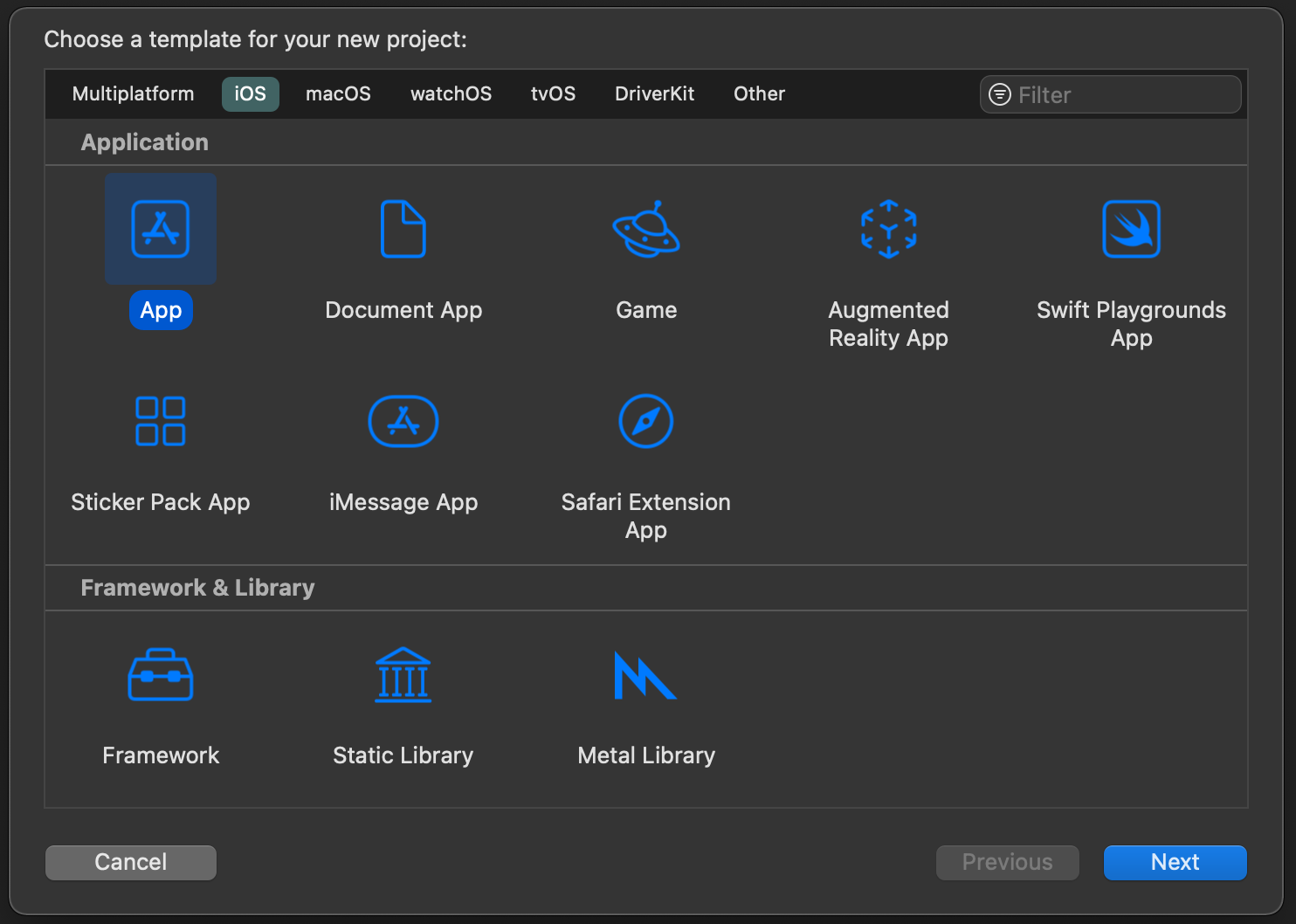Viewport: 1296px width, 924px height.
Task: Focus the Filter search field
Action: tap(1122, 94)
